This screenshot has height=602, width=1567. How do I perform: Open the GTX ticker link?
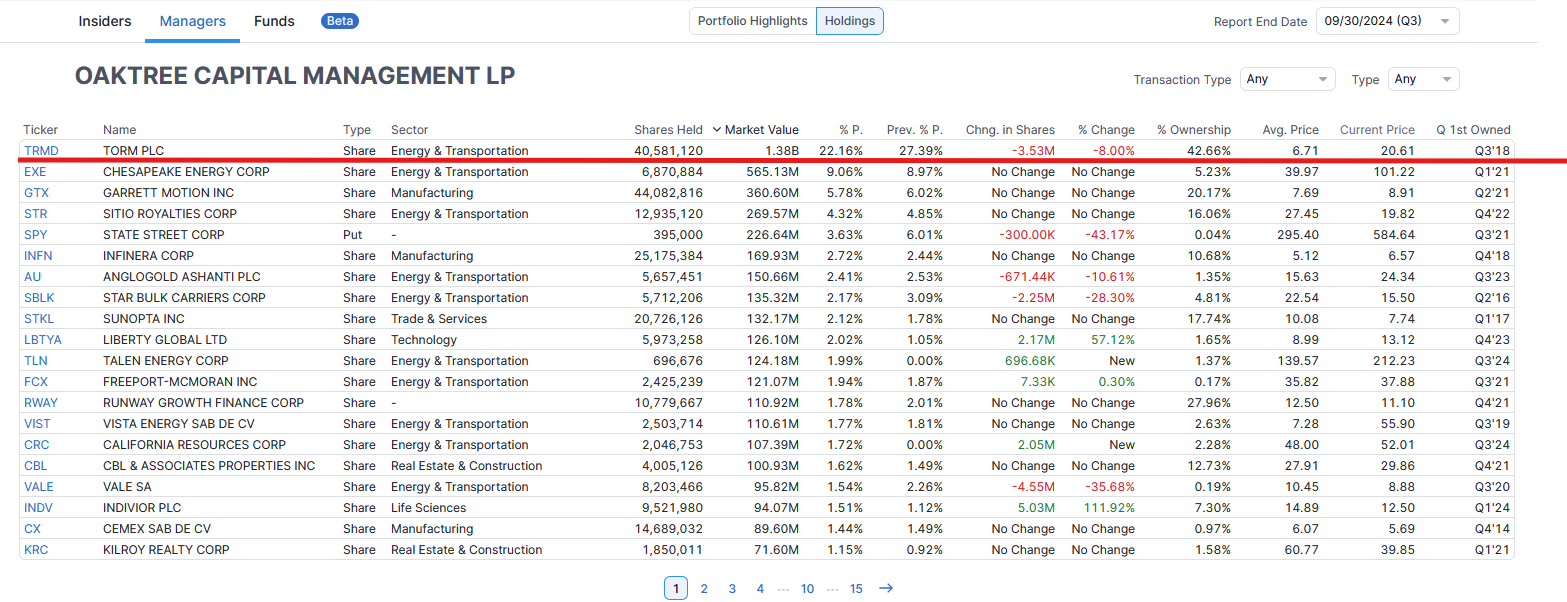coord(36,193)
